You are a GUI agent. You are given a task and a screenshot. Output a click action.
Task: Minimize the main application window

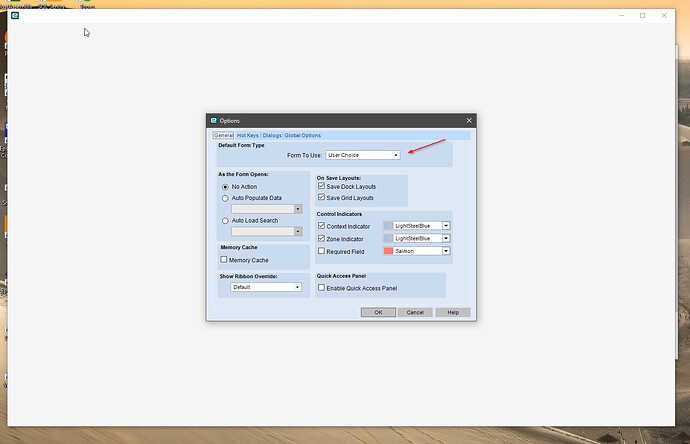pyautogui.click(x=621, y=15)
